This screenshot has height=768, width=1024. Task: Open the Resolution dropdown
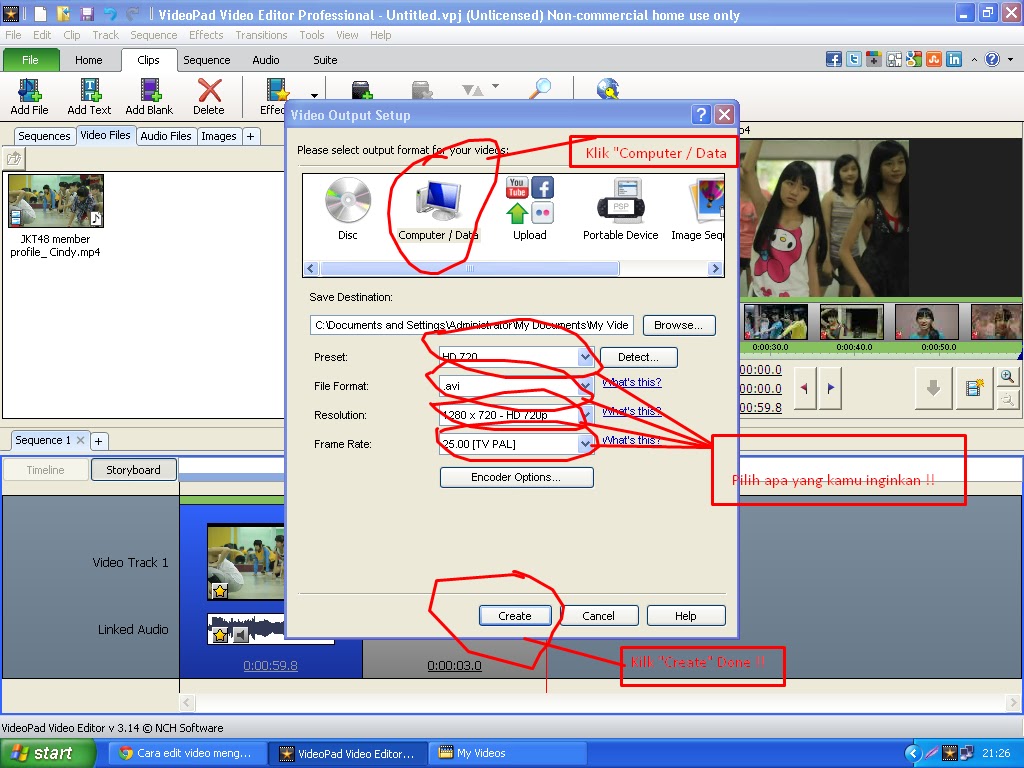click(x=585, y=415)
